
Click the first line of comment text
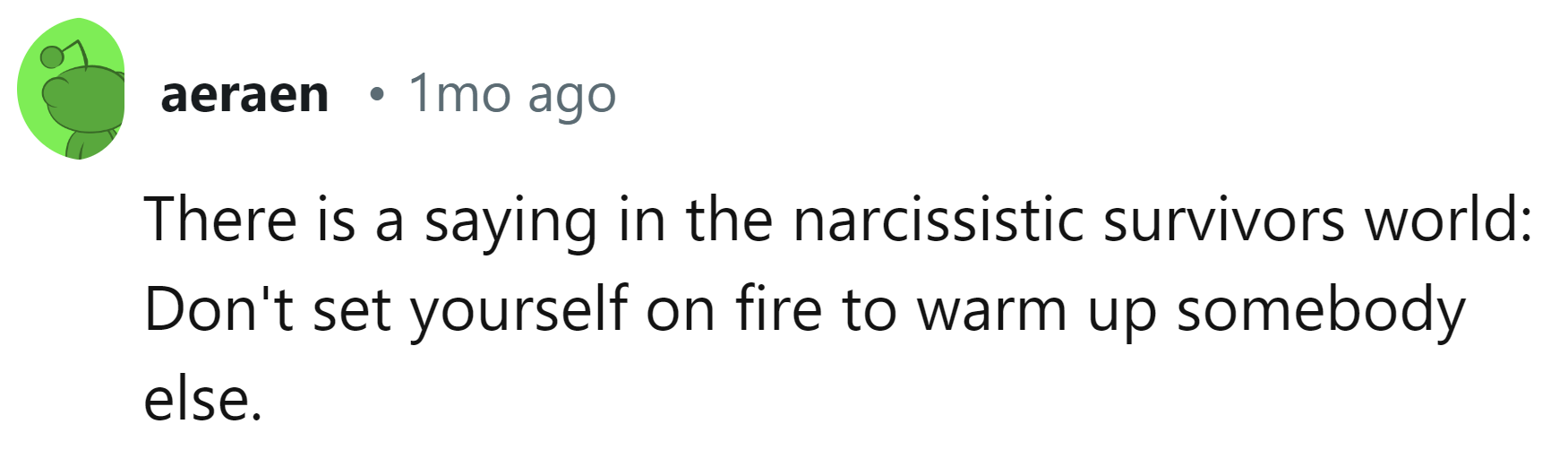point(837,220)
